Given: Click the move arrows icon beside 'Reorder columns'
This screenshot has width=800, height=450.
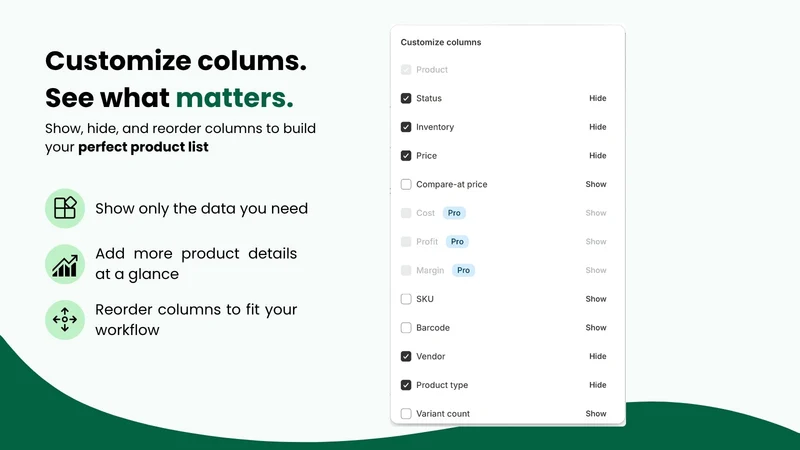Looking at the screenshot, I should 65,320.
